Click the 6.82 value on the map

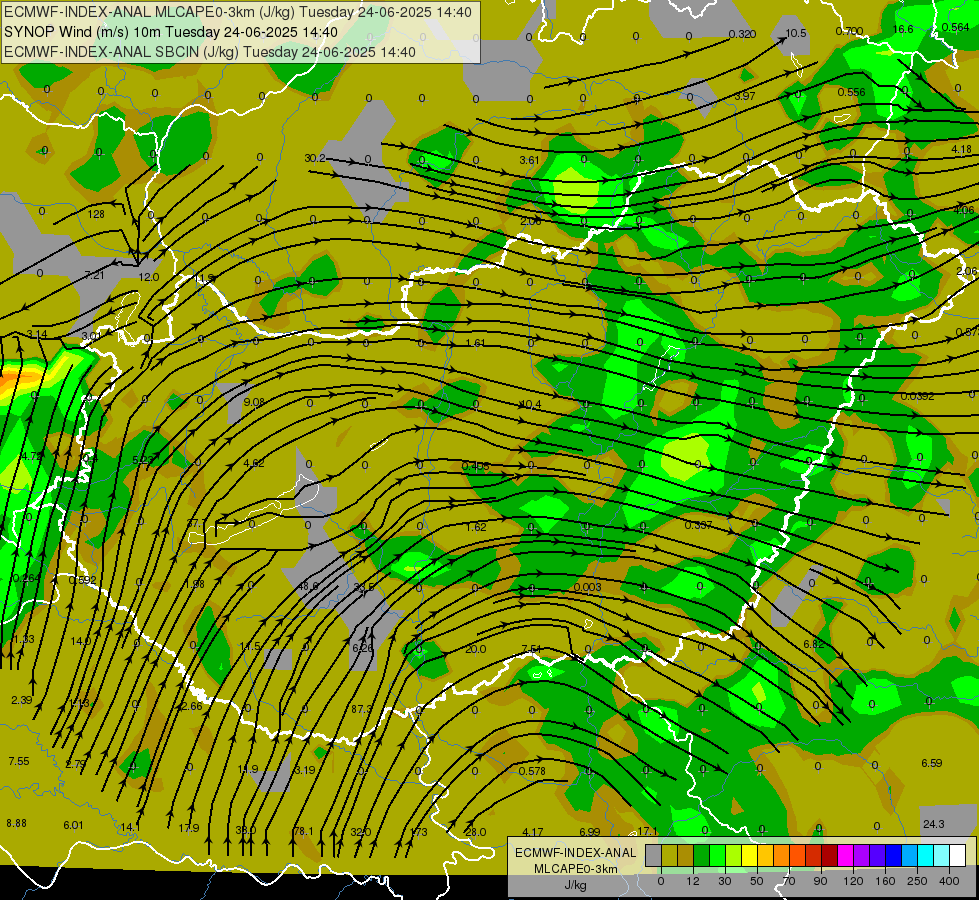(814, 644)
